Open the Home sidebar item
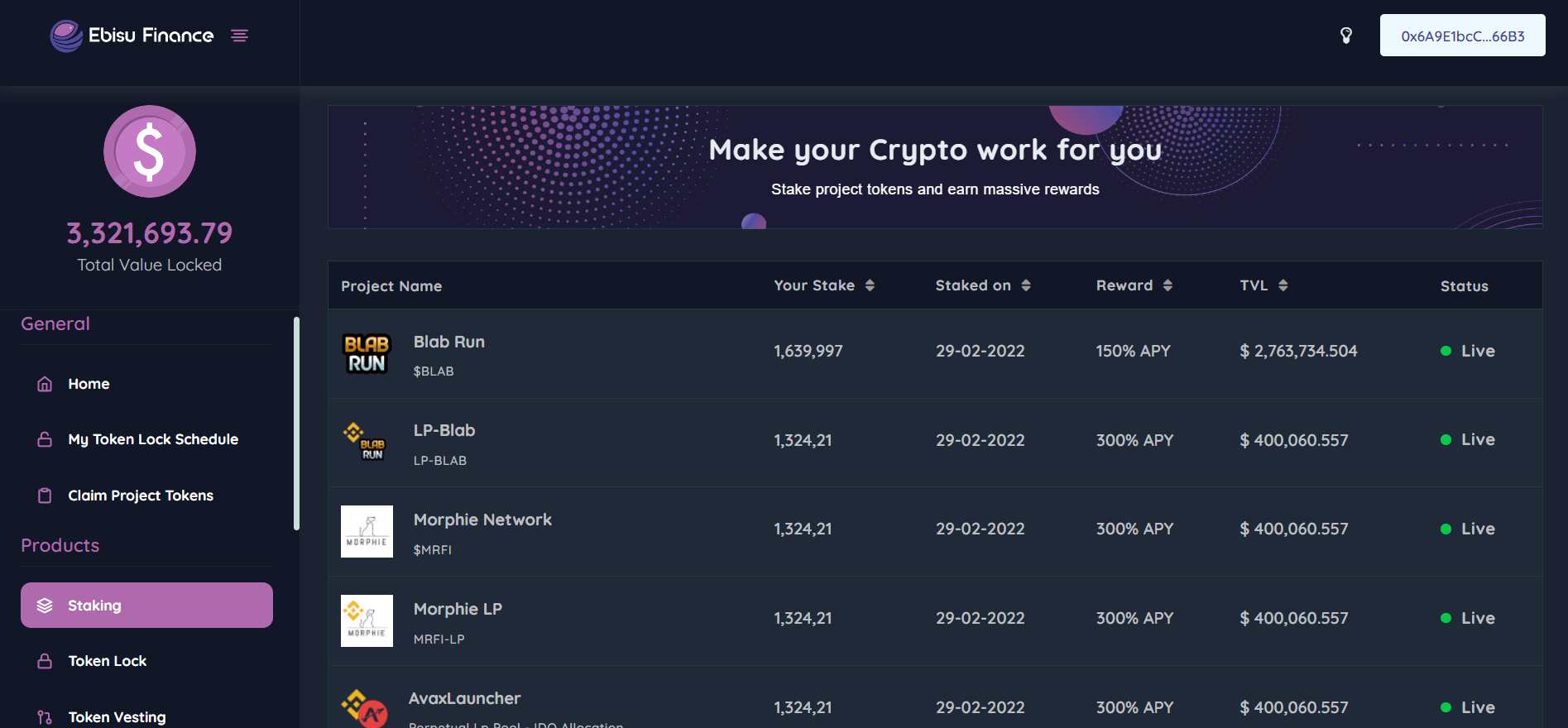This screenshot has height=728, width=1568. pos(89,384)
